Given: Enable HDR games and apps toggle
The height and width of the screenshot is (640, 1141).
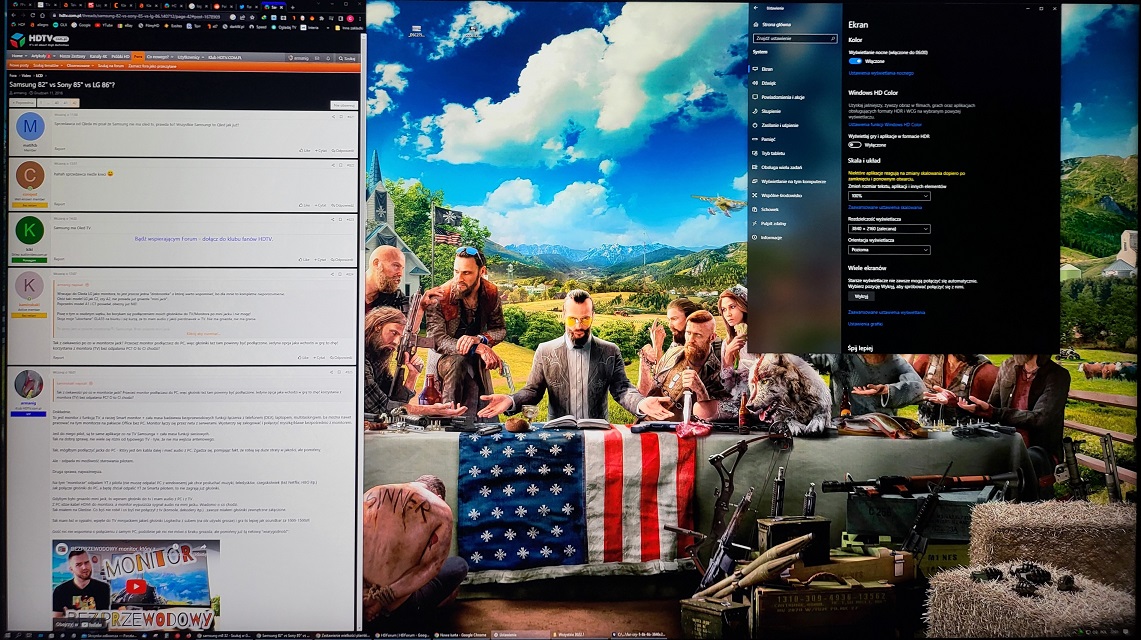Looking at the screenshot, I should [x=855, y=145].
